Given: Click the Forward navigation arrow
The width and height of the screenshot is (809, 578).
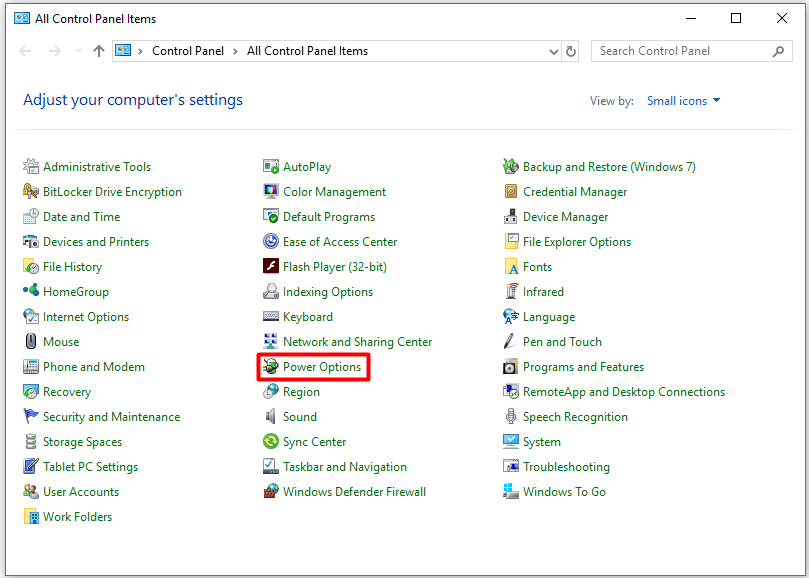Looking at the screenshot, I should coord(55,51).
